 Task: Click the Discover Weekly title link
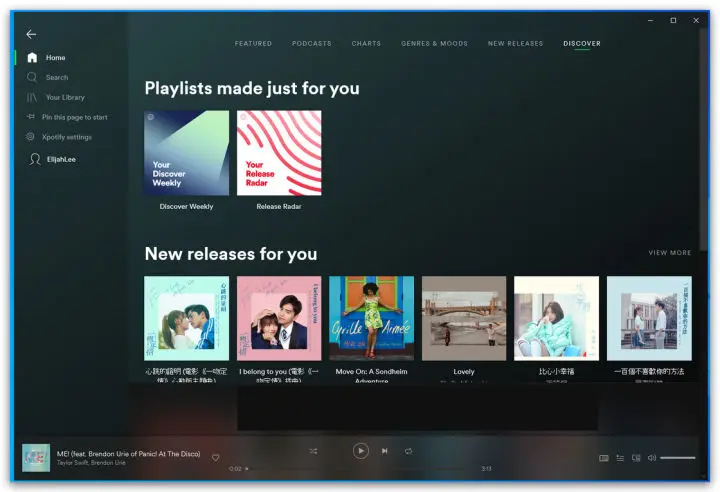(x=186, y=207)
